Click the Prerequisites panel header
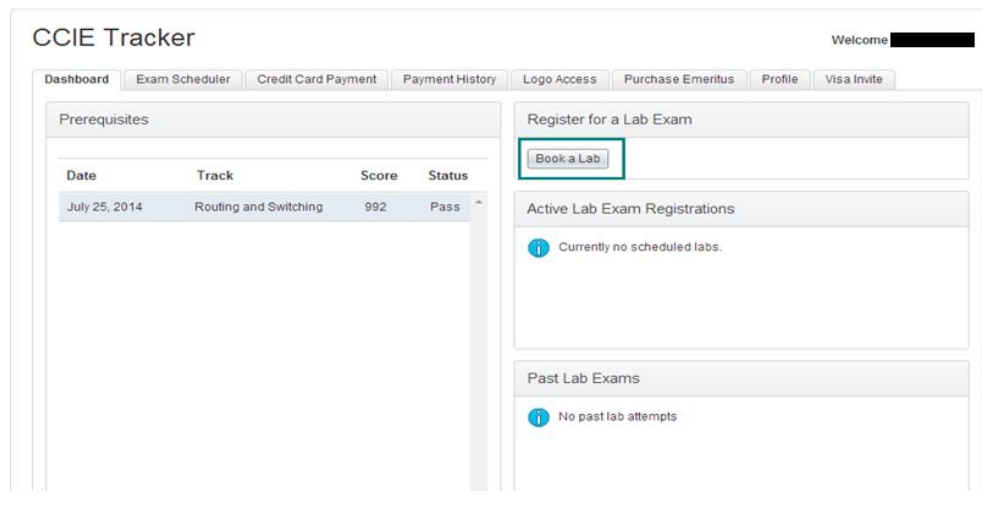The image size is (995, 507). coord(273,120)
